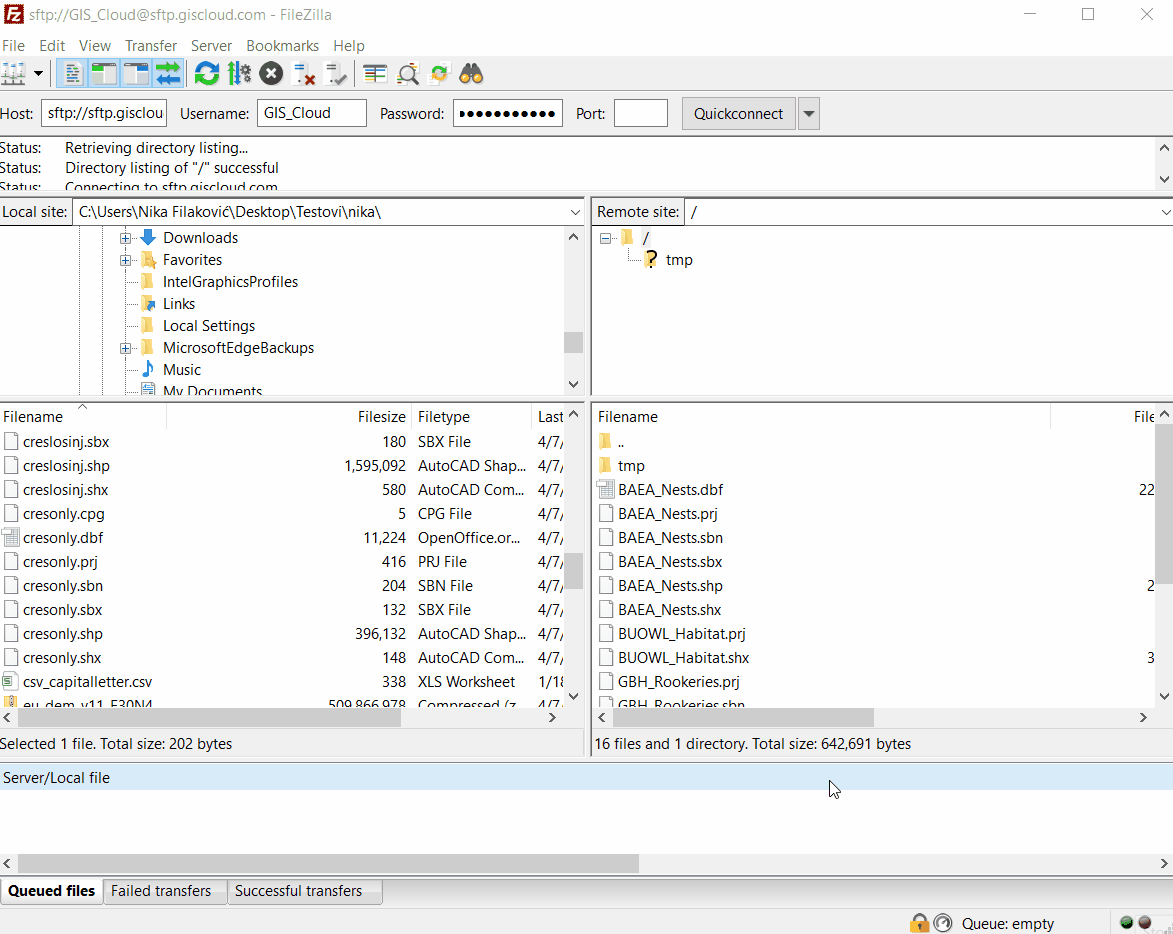Sort local files by Filename column
This screenshot has width=1173, height=934.
pos(83,417)
